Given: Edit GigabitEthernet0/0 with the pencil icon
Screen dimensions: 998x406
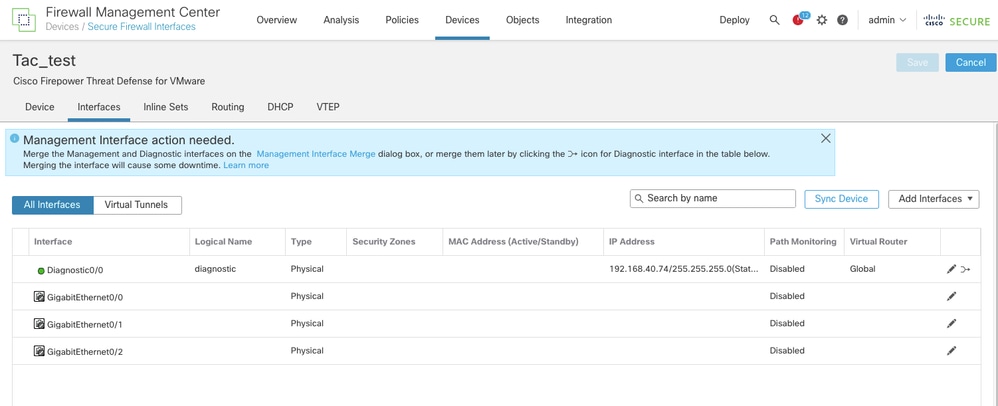Looking at the screenshot, I should [952, 296].
